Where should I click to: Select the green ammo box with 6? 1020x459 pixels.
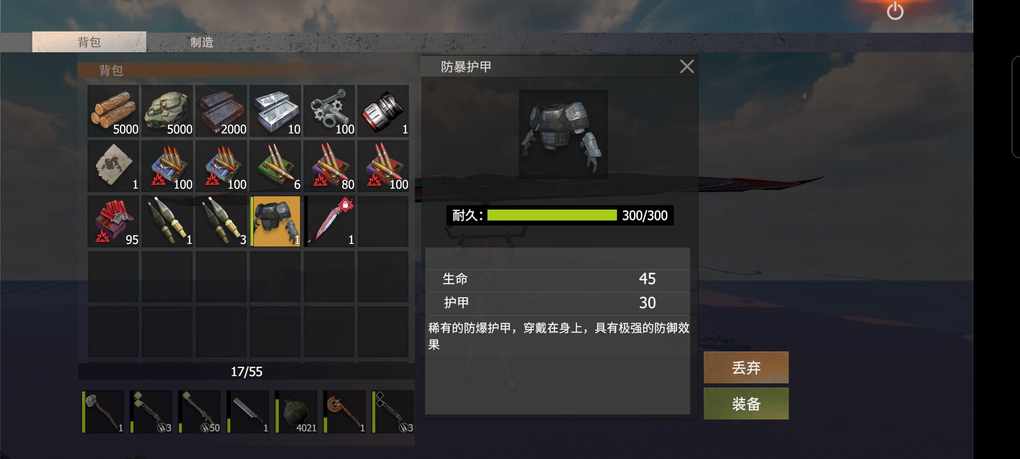pyautogui.click(x=276, y=166)
